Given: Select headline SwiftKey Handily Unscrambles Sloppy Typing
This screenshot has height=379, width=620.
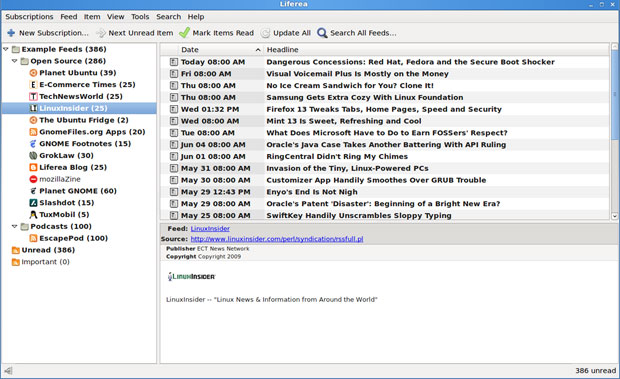Looking at the screenshot, I should point(359,216).
